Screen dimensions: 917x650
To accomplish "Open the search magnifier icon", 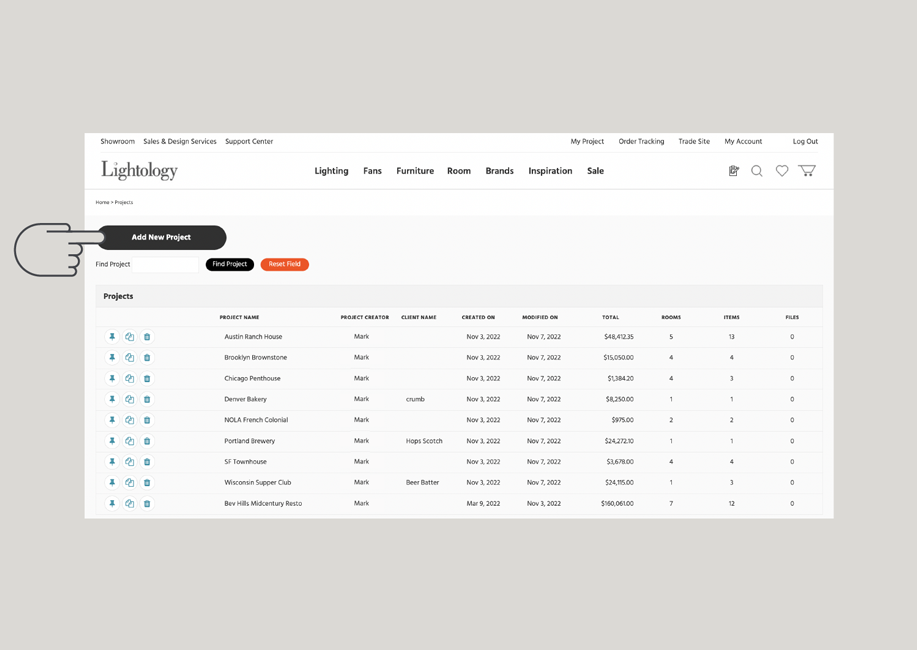I will tap(757, 171).
